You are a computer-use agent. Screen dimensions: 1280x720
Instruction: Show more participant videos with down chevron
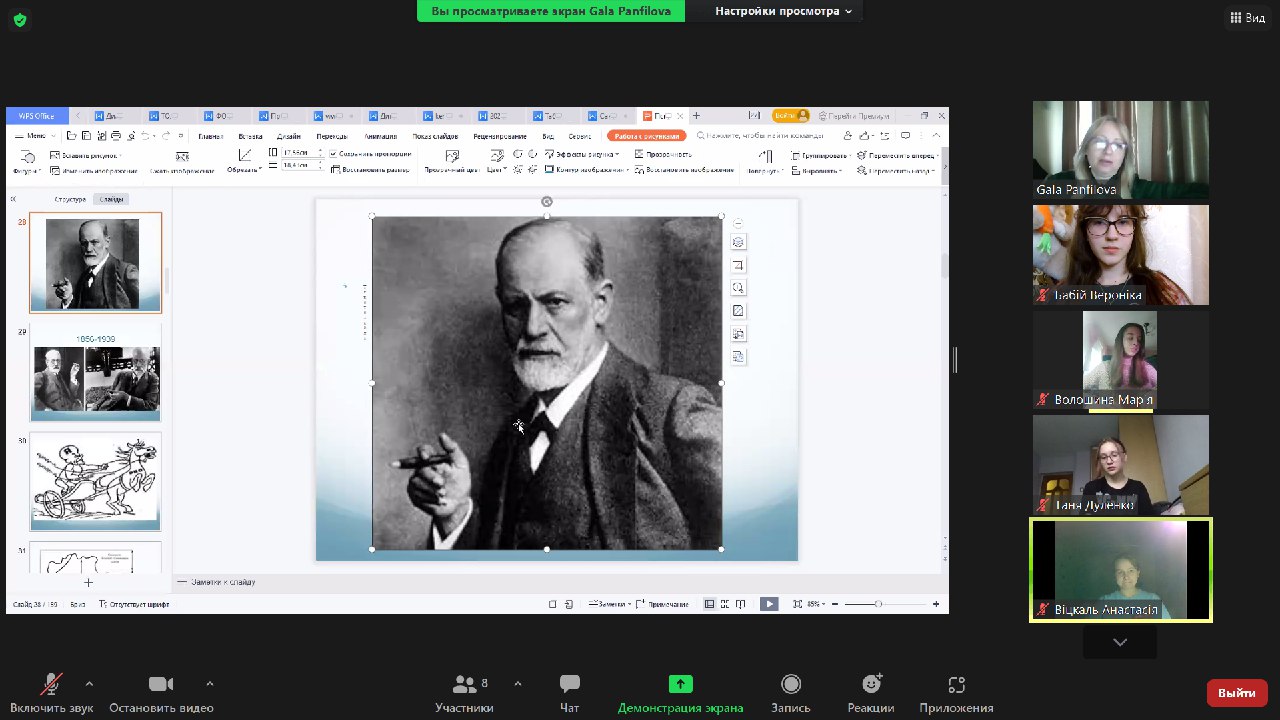(x=1120, y=642)
